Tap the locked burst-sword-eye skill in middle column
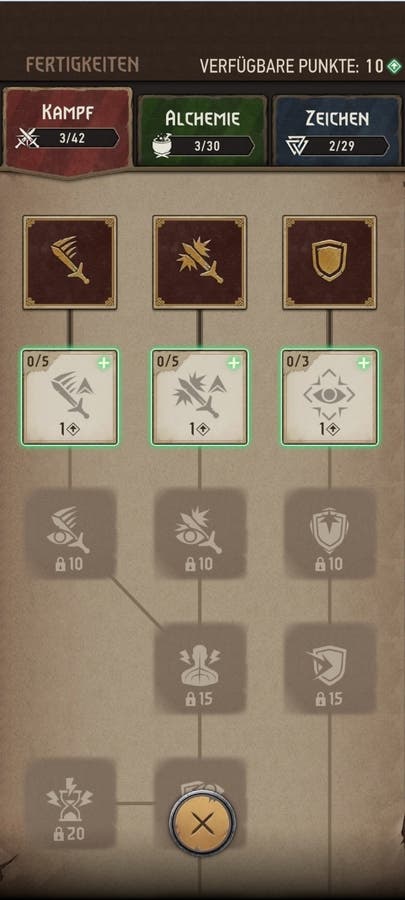The width and height of the screenshot is (405, 900). (200, 533)
